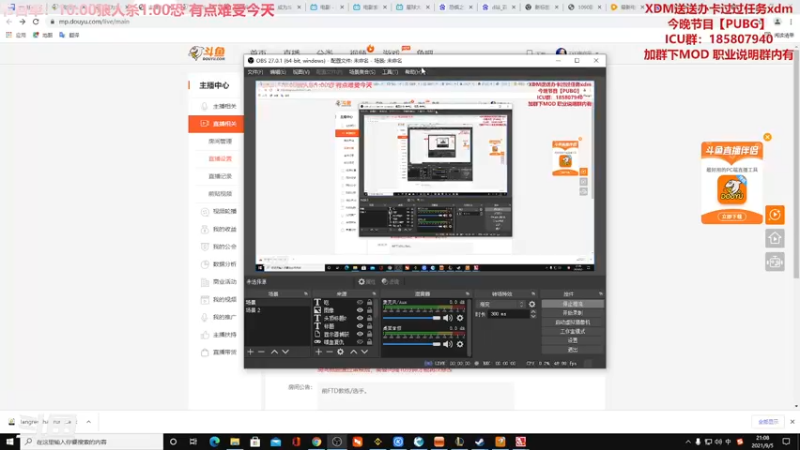Mute the 麦克风/Aux mixer channel speaker icon

[x=447, y=318]
